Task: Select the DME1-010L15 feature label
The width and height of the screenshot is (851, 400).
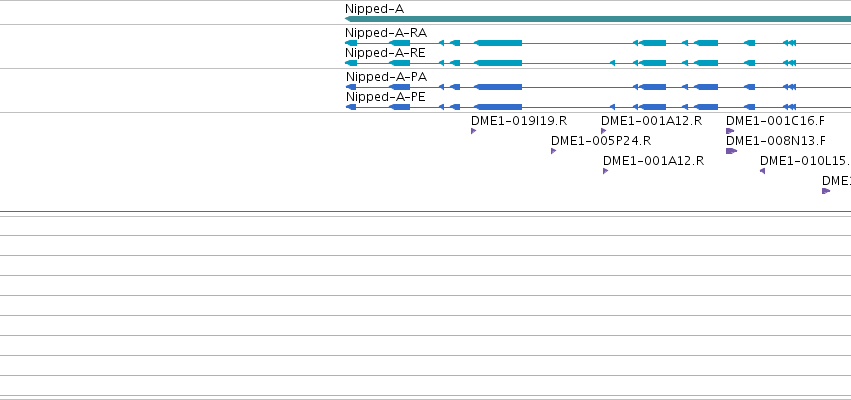Action: tap(805, 161)
